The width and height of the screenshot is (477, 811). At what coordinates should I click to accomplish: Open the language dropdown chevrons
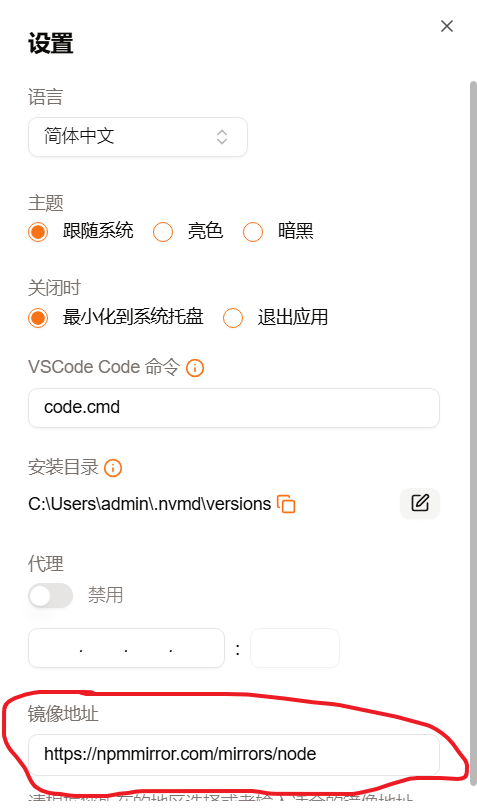222,137
